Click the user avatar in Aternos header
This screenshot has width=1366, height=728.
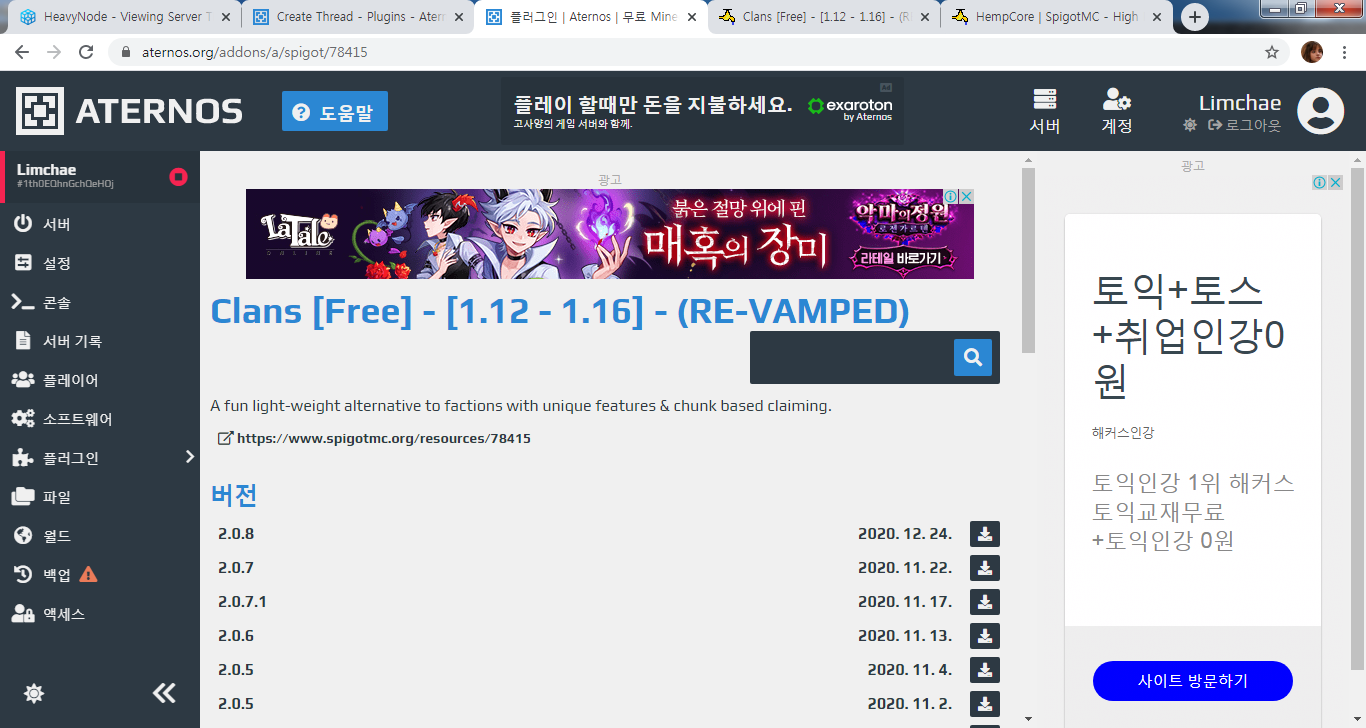click(x=1320, y=111)
